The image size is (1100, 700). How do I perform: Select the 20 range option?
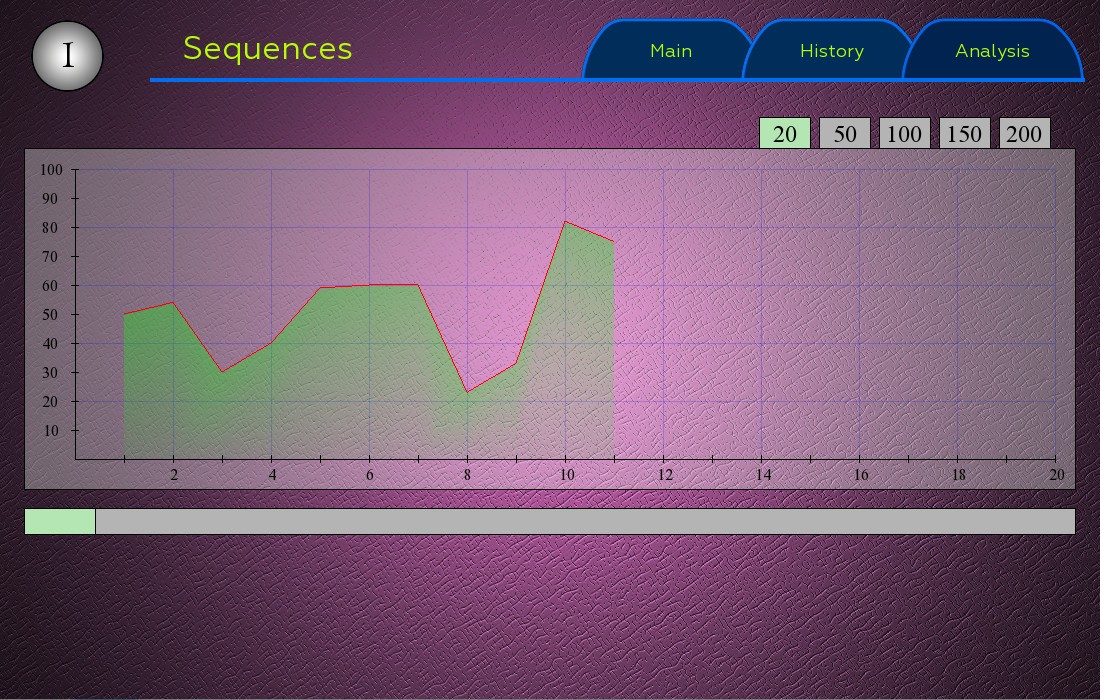pyautogui.click(x=785, y=134)
